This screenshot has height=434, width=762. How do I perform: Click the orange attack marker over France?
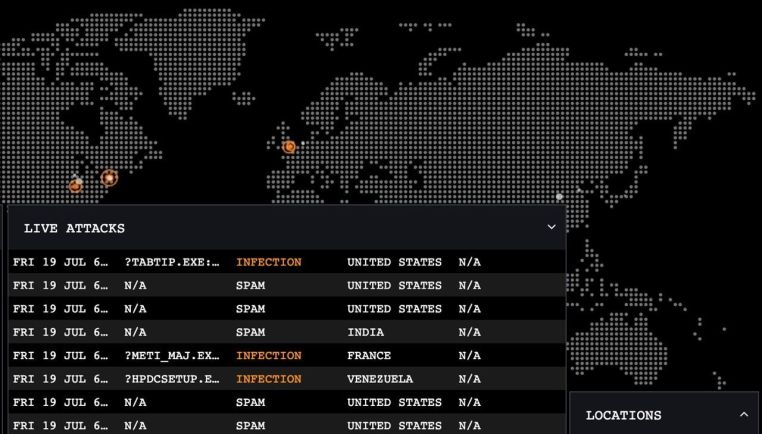289,147
